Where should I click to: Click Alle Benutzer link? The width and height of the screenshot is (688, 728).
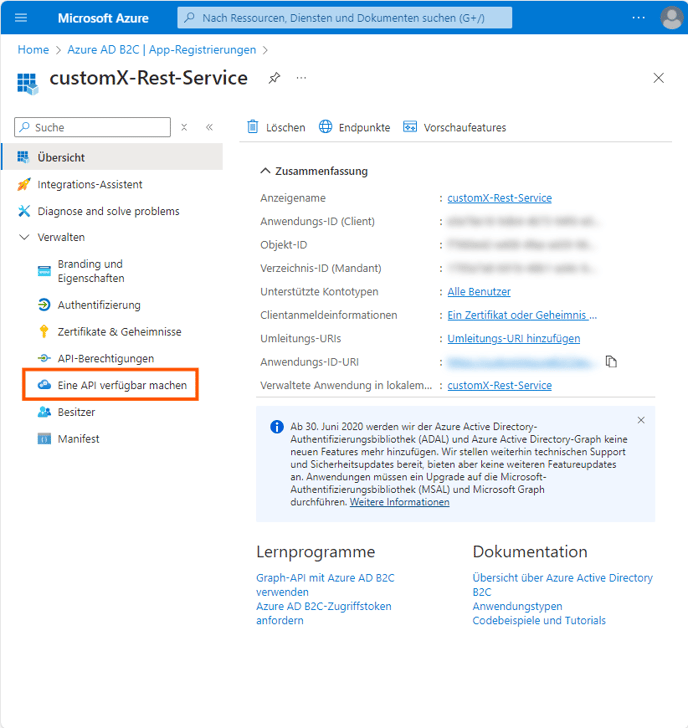(479, 292)
